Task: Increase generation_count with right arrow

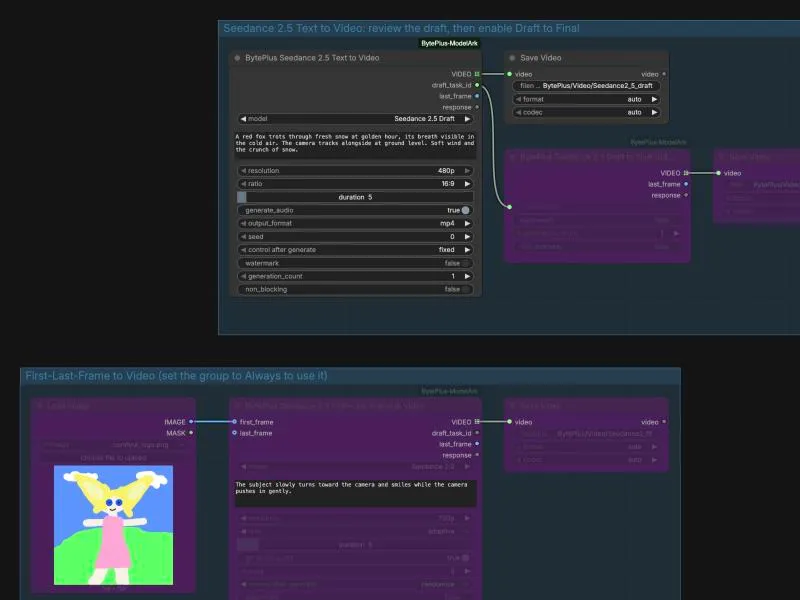Action: (x=467, y=276)
